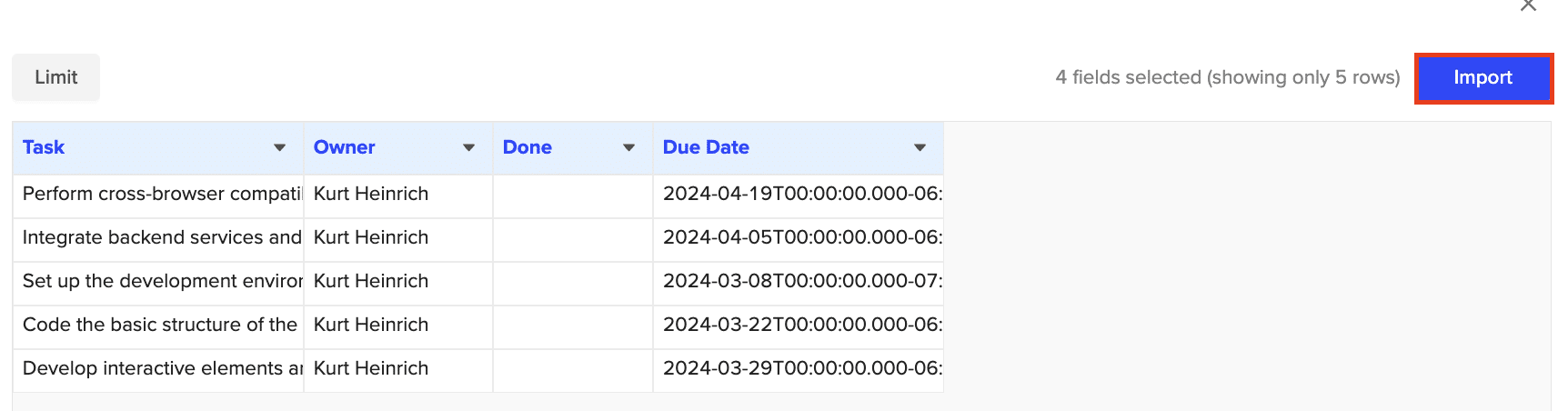The height and width of the screenshot is (411, 1568).
Task: Click the 'Set up the development' task cell
Action: tap(161, 281)
